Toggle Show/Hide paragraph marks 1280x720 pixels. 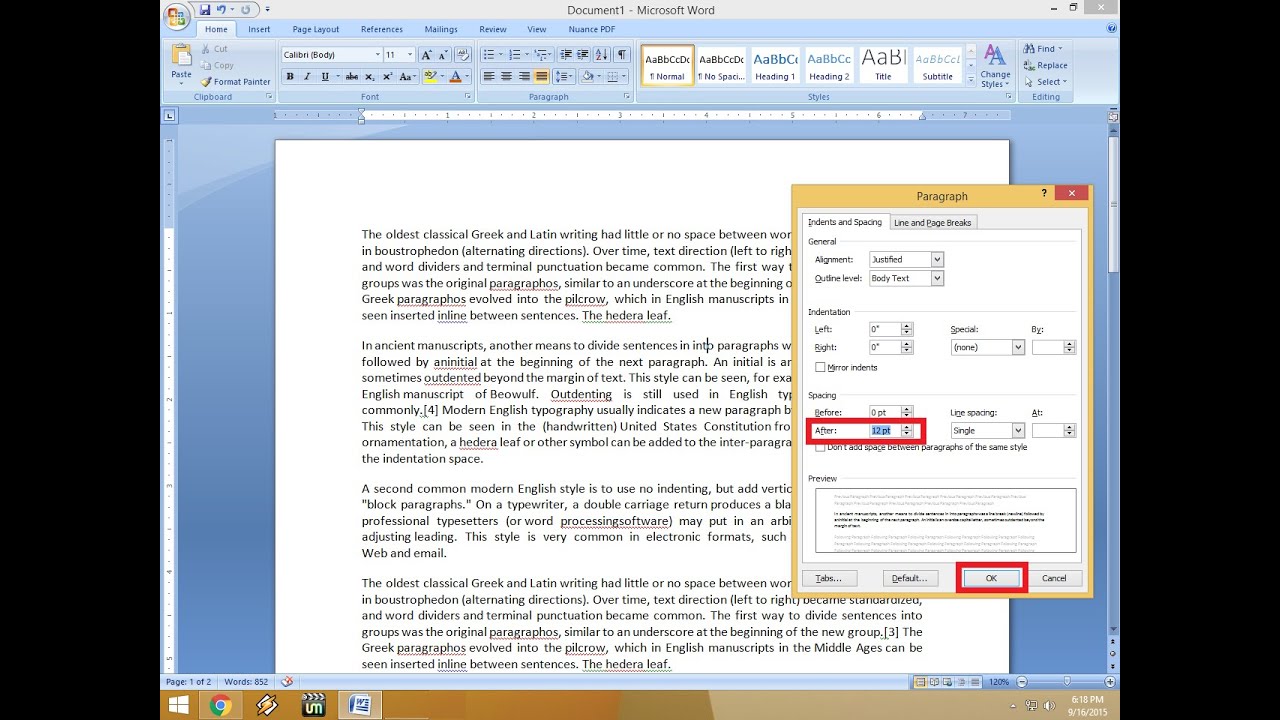coord(622,55)
